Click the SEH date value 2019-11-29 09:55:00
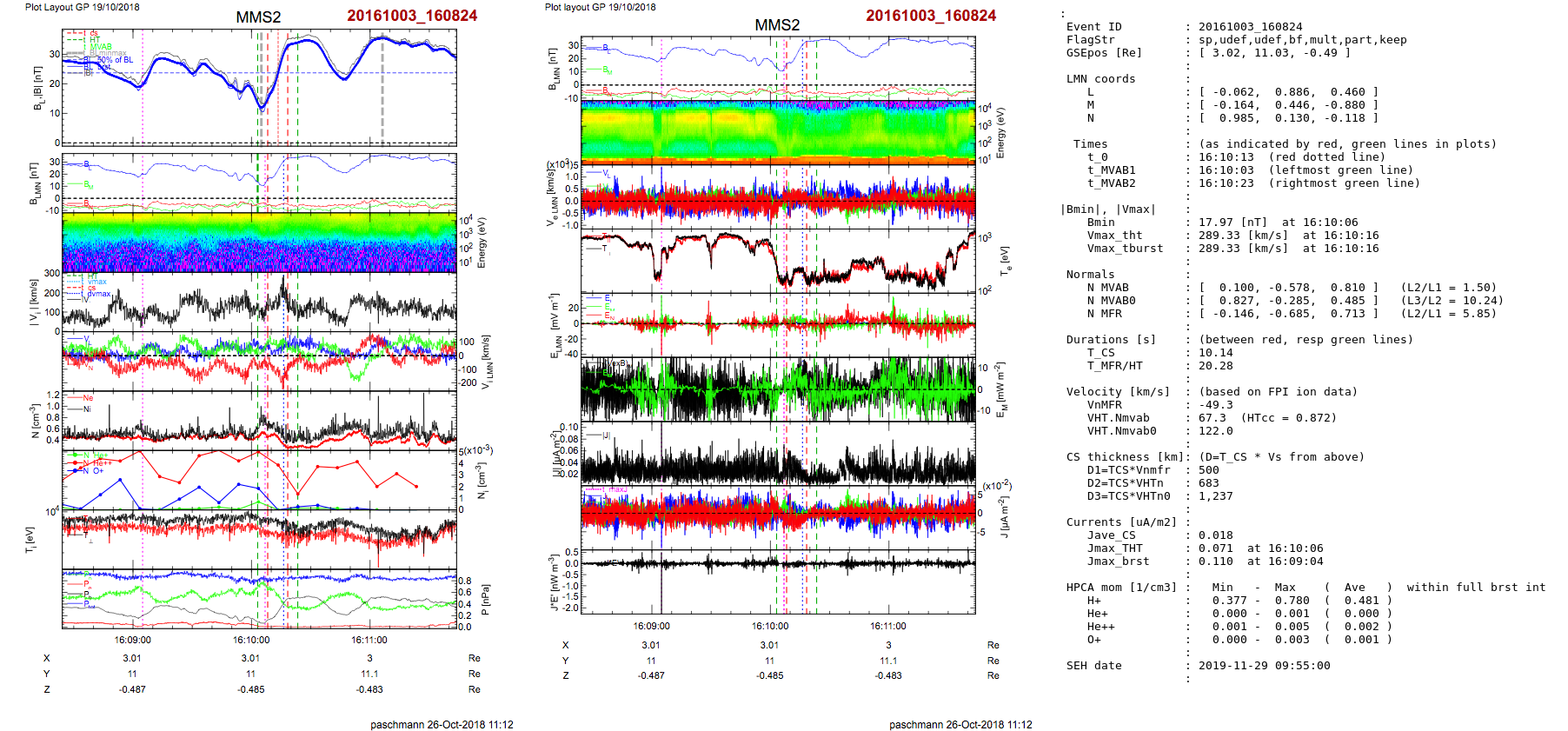 (1264, 666)
